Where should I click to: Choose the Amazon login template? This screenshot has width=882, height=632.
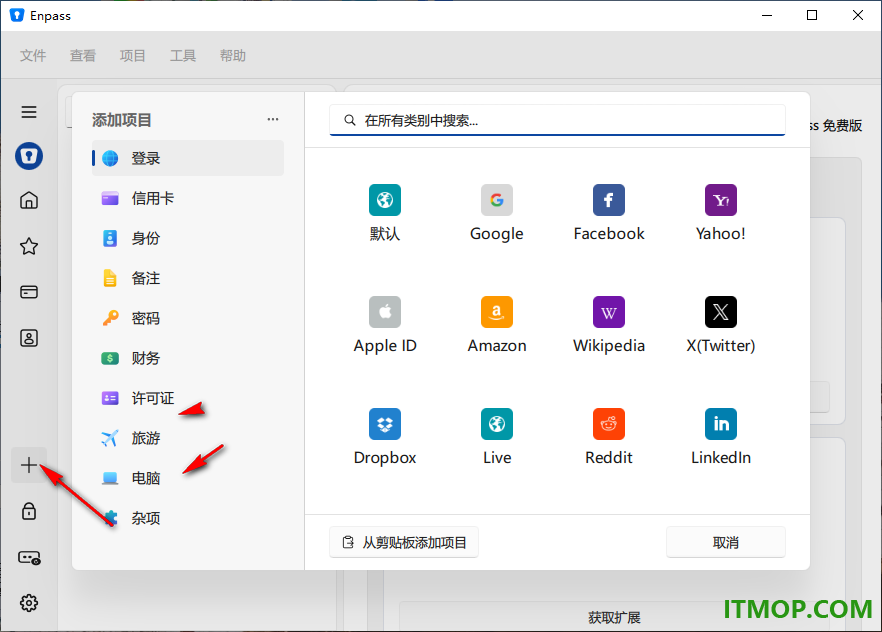tap(497, 326)
